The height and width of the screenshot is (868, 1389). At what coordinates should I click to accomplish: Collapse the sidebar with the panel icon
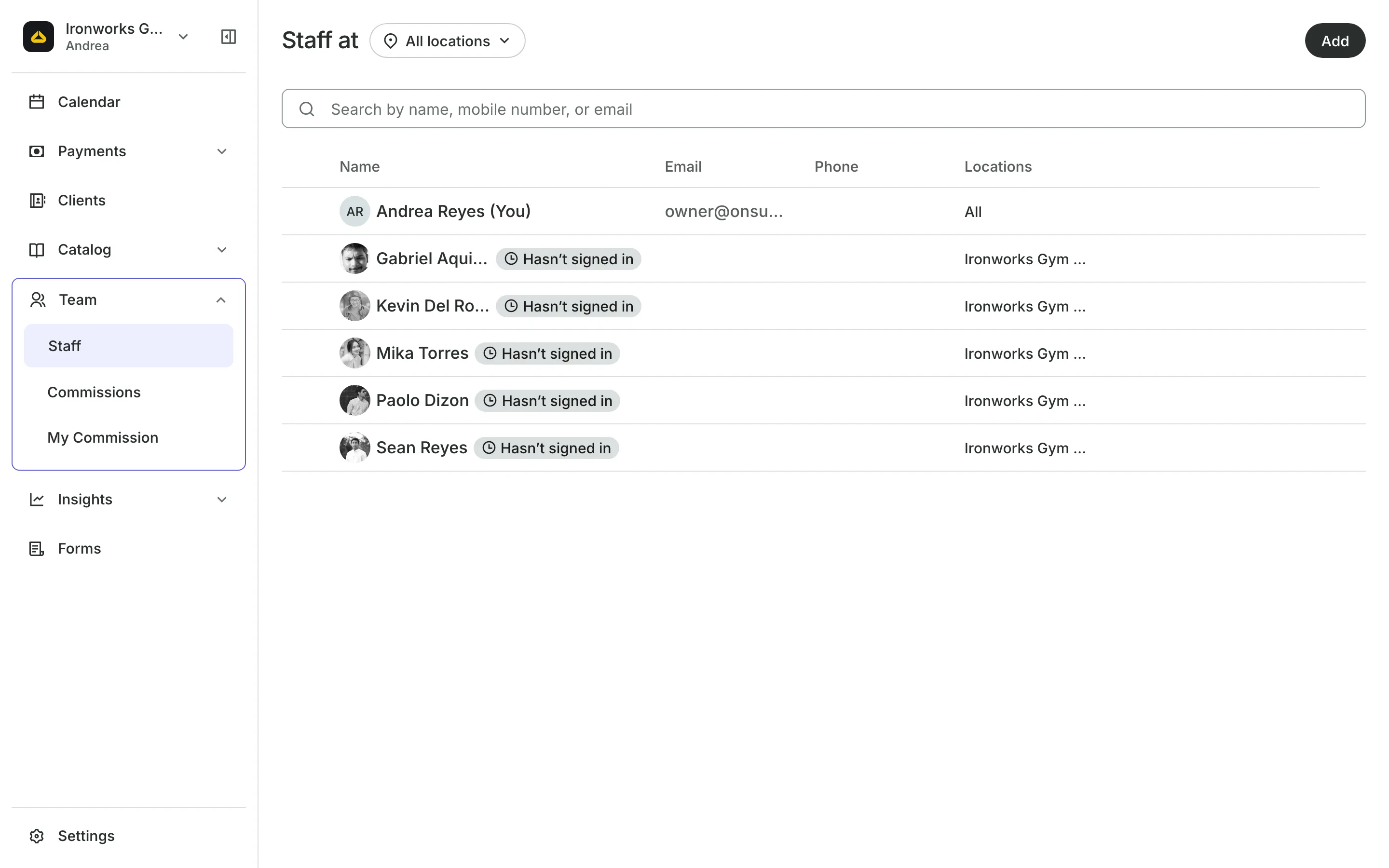pos(229,37)
